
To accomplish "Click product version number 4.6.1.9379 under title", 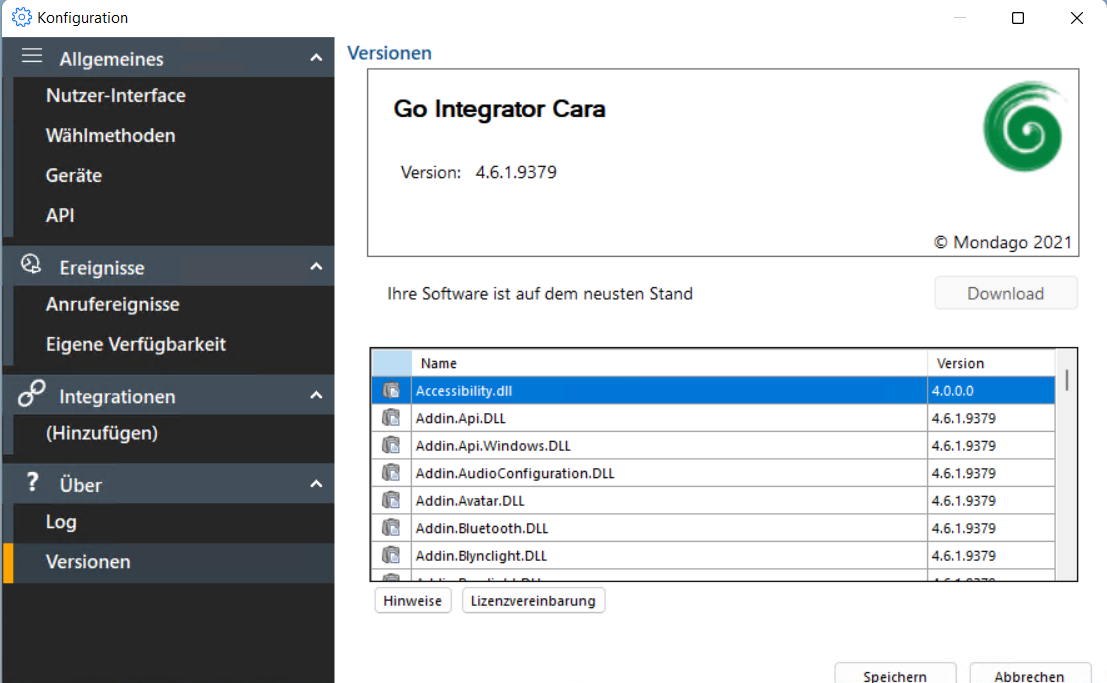I will [x=515, y=172].
